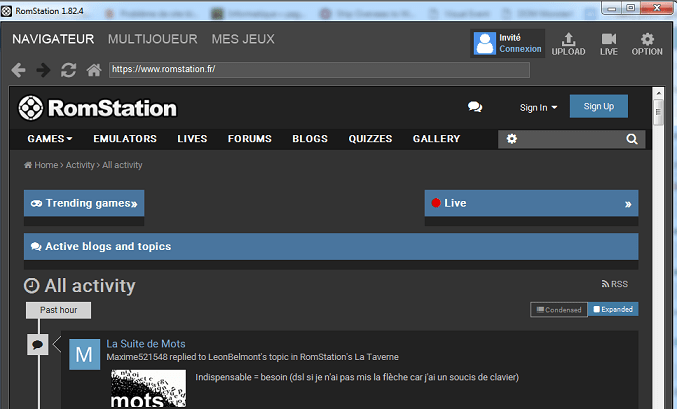Switch to Expanded activity view
Viewport: 677px width, 409px height.
click(x=613, y=310)
